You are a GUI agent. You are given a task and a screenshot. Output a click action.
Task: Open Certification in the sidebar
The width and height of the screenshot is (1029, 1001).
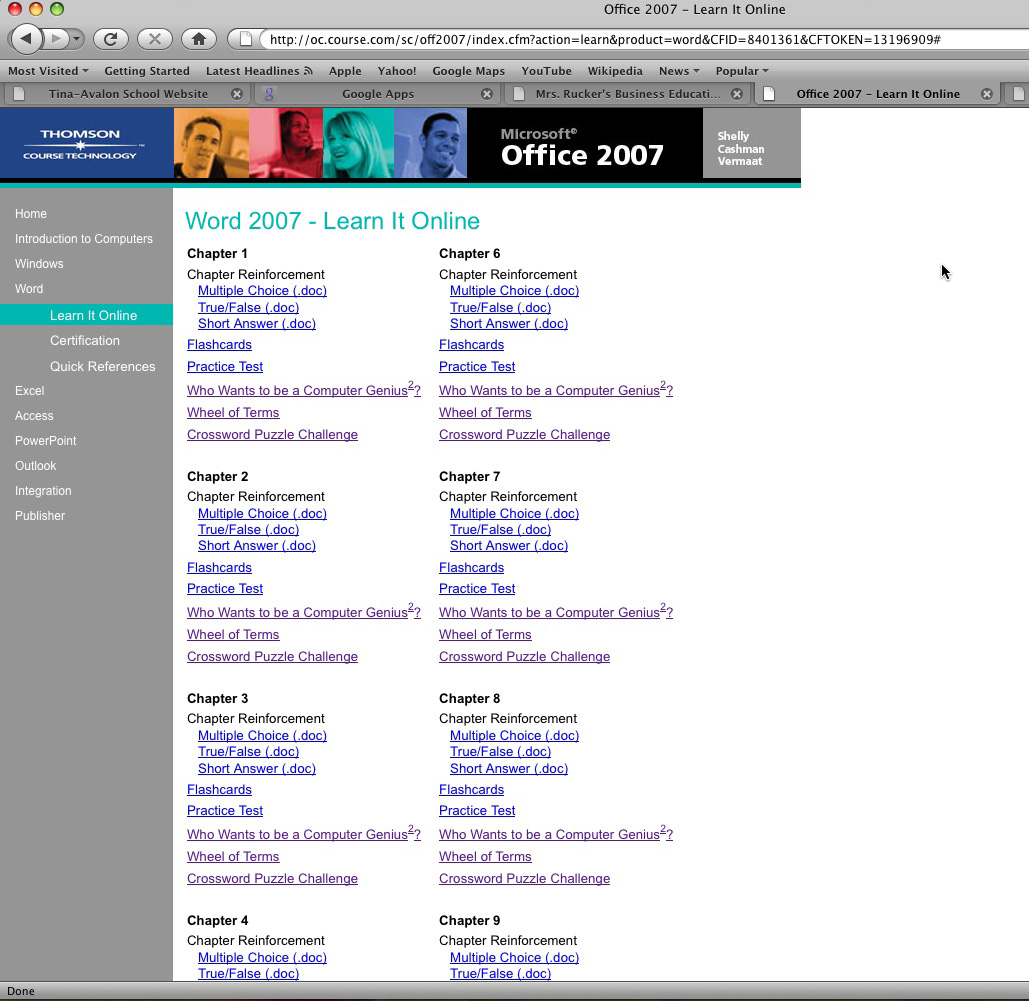click(85, 341)
